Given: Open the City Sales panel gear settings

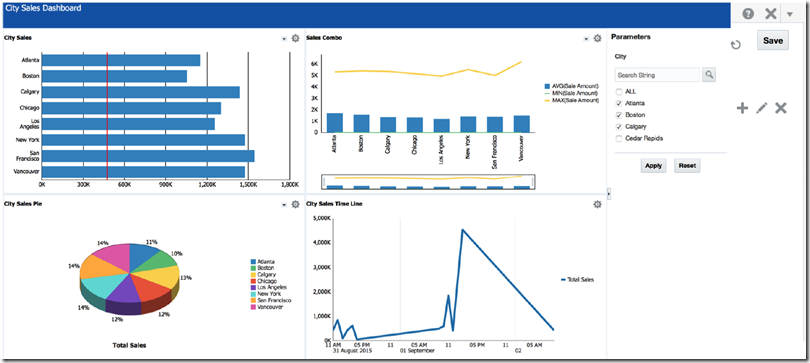Looking at the screenshot, I should pos(295,38).
